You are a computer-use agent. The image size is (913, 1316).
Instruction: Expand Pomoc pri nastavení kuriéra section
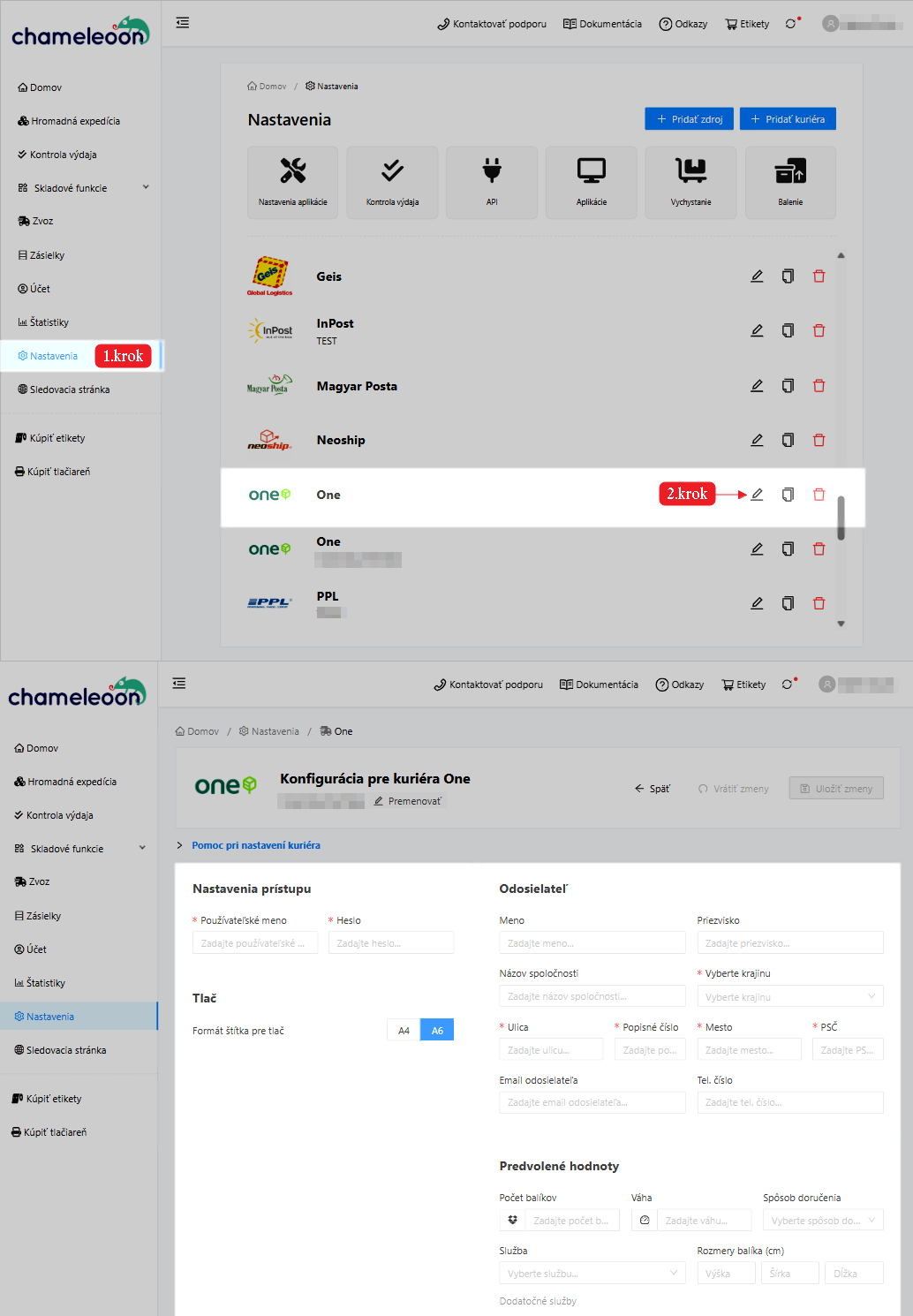[255, 845]
